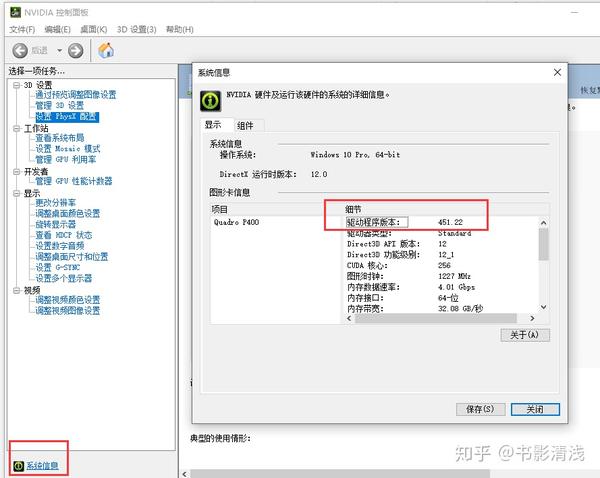Viewport: 600px width, 478px height.
Task: Click the main window bottom scroll-left arrow
Action: click(184, 474)
